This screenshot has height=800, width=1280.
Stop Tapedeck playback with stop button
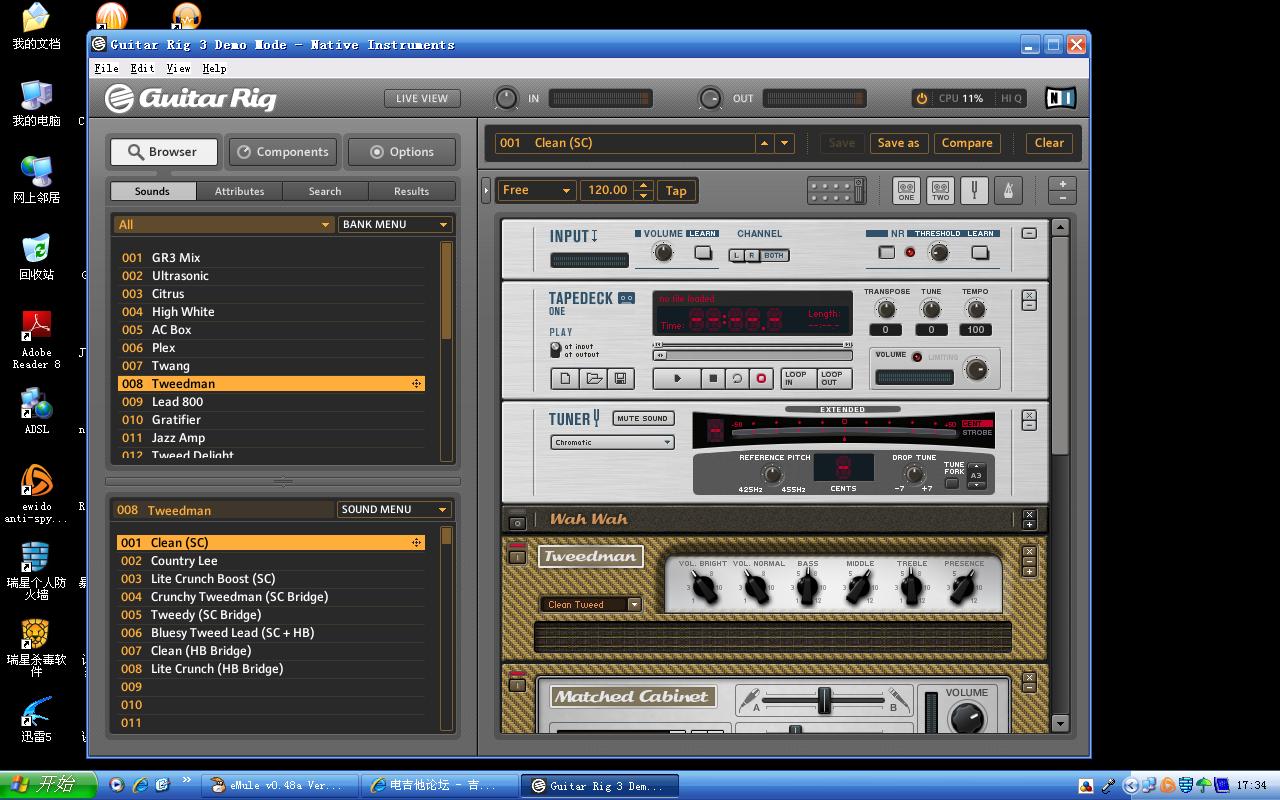pos(713,379)
